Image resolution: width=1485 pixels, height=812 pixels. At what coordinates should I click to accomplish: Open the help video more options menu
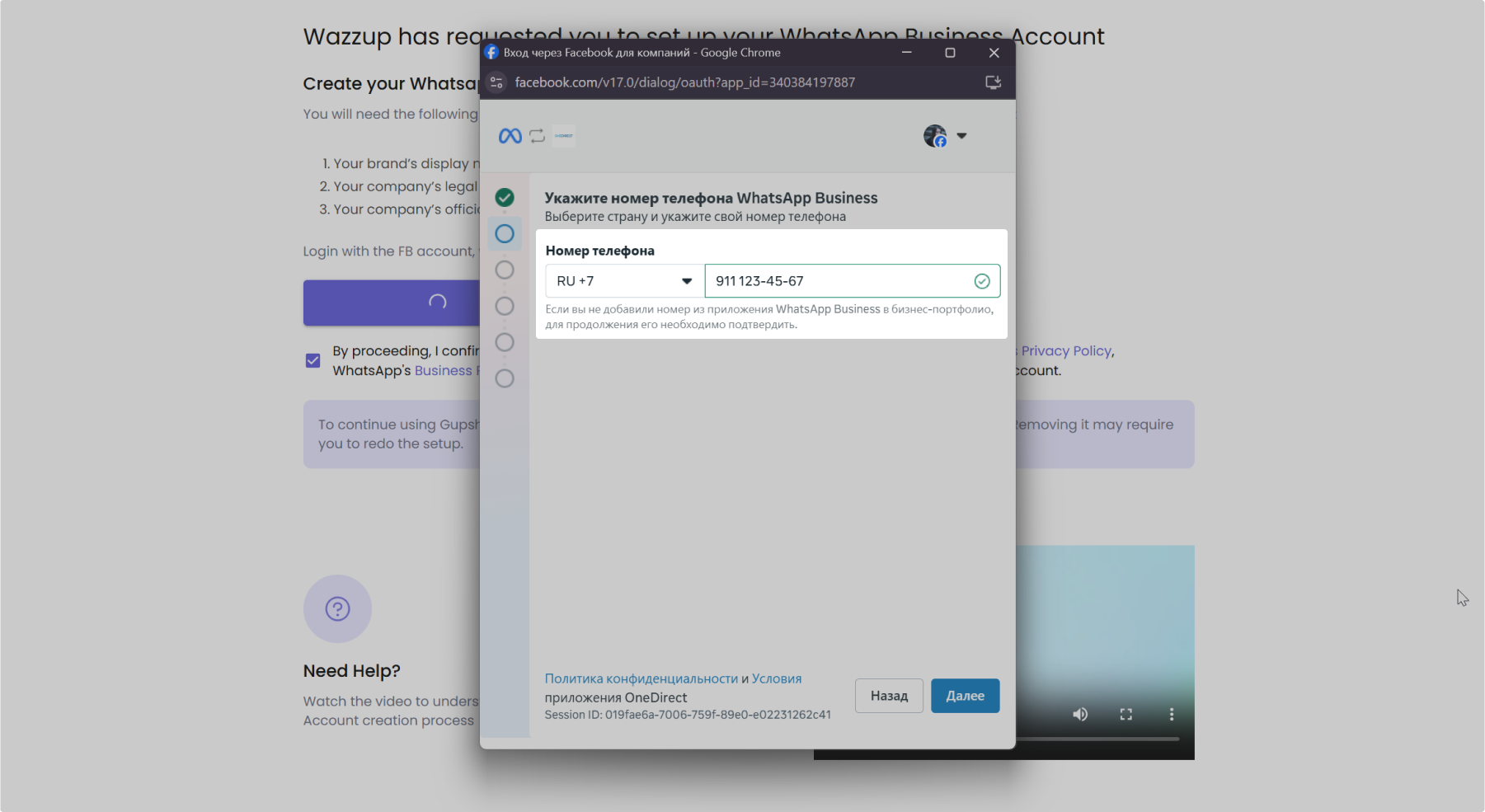(x=1172, y=714)
